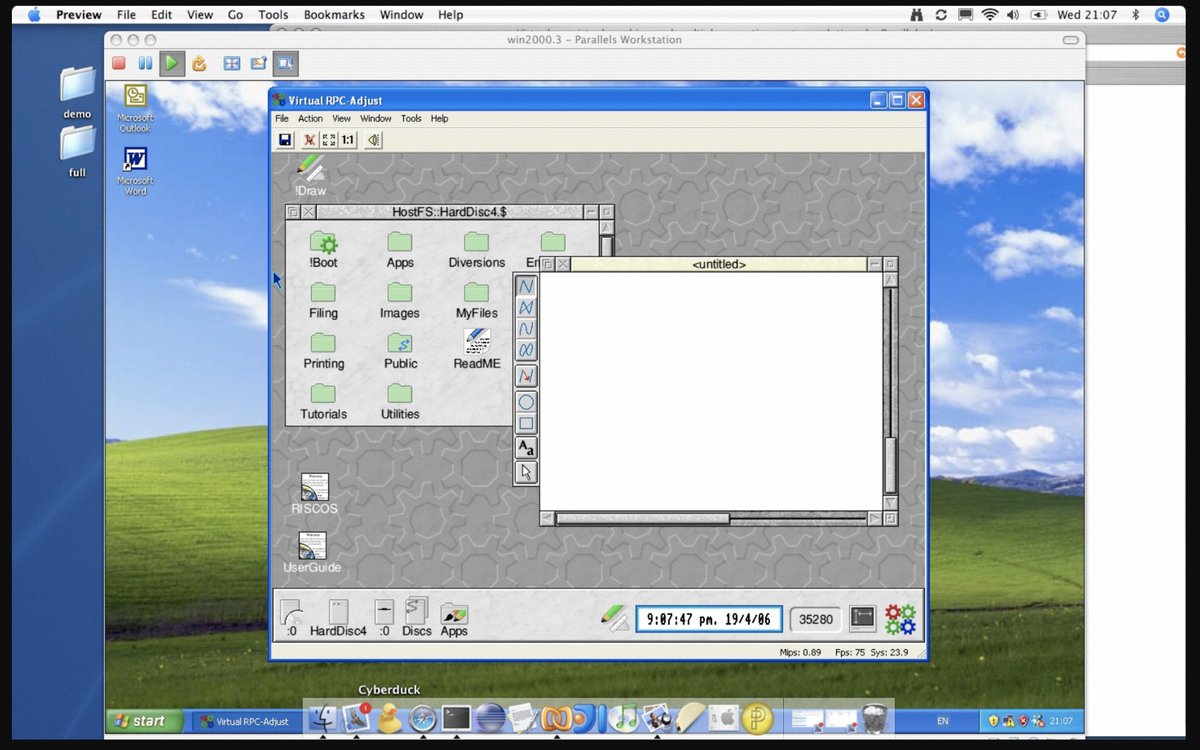Select the Text tool in Draw toolbox
1200x750 pixels.
(x=526, y=448)
